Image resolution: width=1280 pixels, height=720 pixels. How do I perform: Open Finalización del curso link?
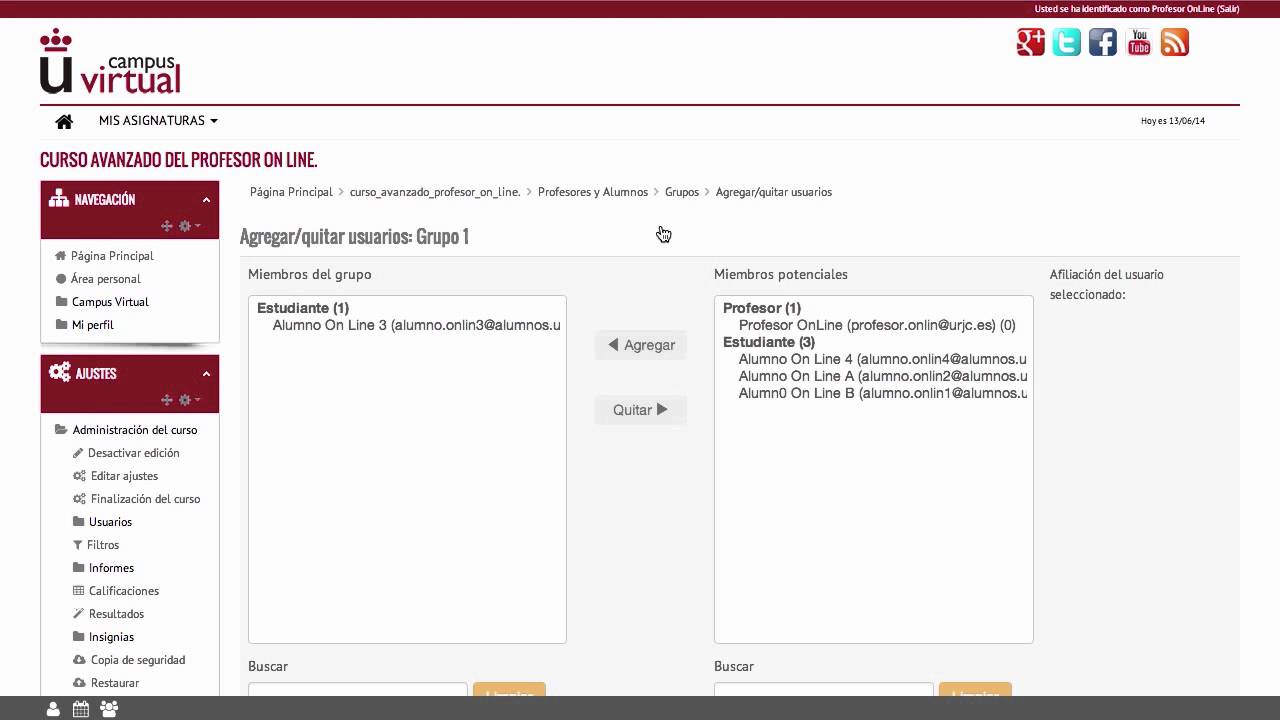click(145, 499)
